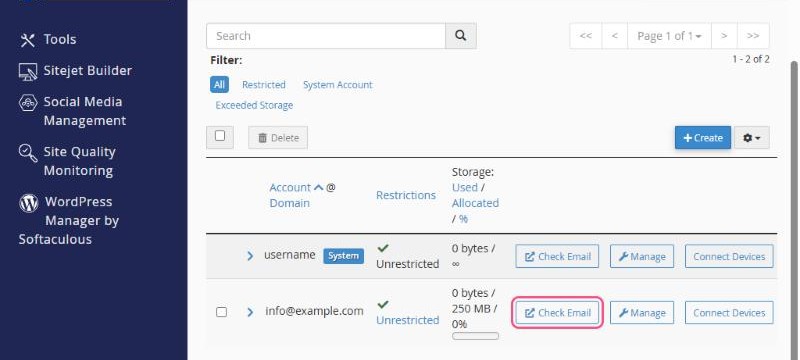
Task: Open Sitejet Builder from the sidebar
Action: point(76,70)
